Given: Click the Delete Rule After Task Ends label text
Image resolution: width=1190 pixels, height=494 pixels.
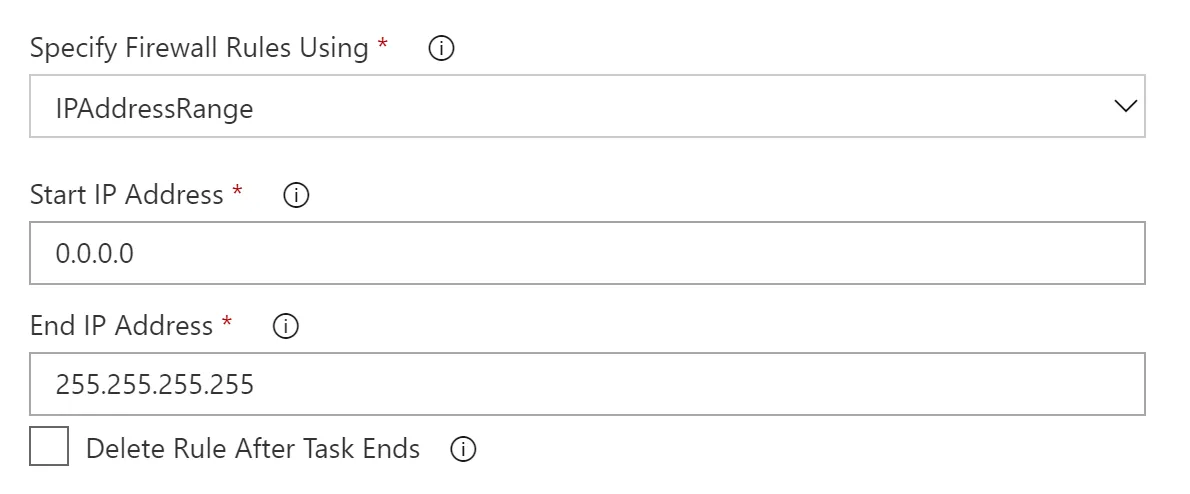Looking at the screenshot, I should 252,449.
